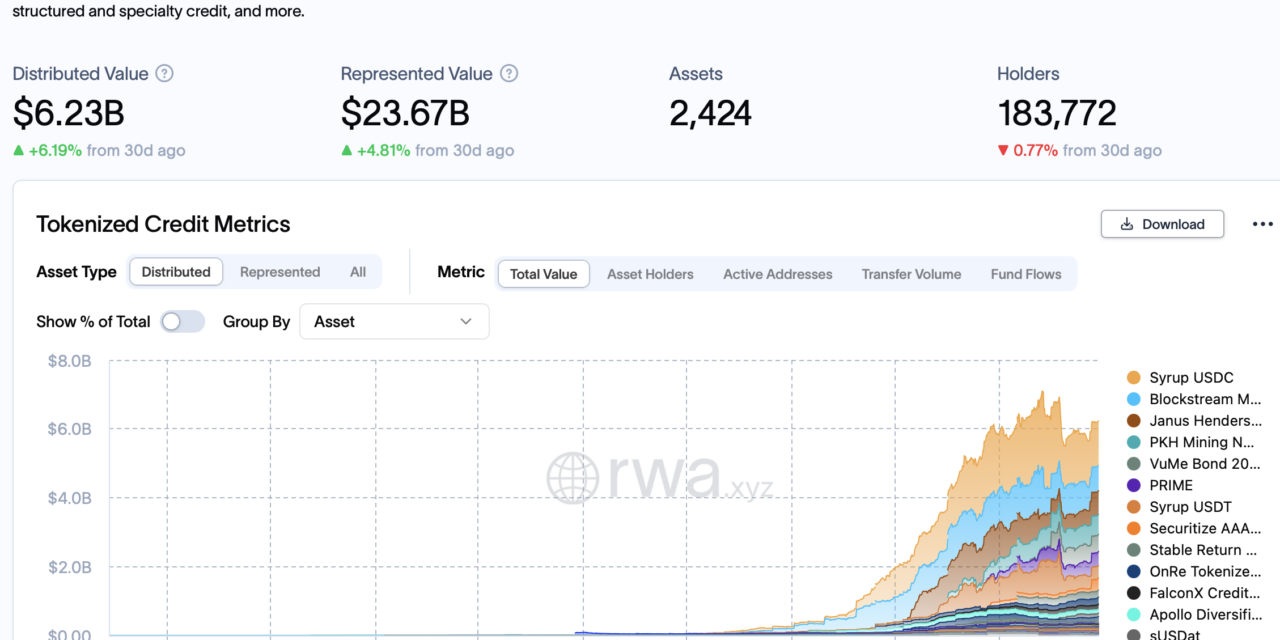Click the Janus Henderson legend brown dot
This screenshot has width=1280, height=640.
click(1134, 421)
